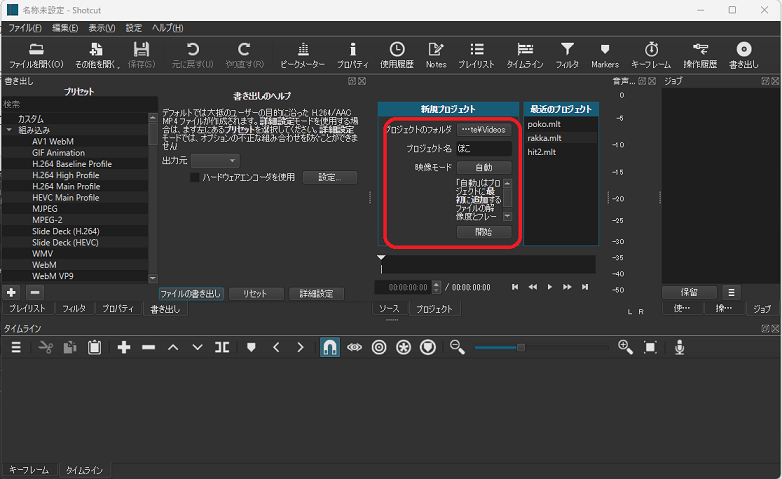Click the Ripple Delete minus icon
This screenshot has width=782, height=479.
149,347
